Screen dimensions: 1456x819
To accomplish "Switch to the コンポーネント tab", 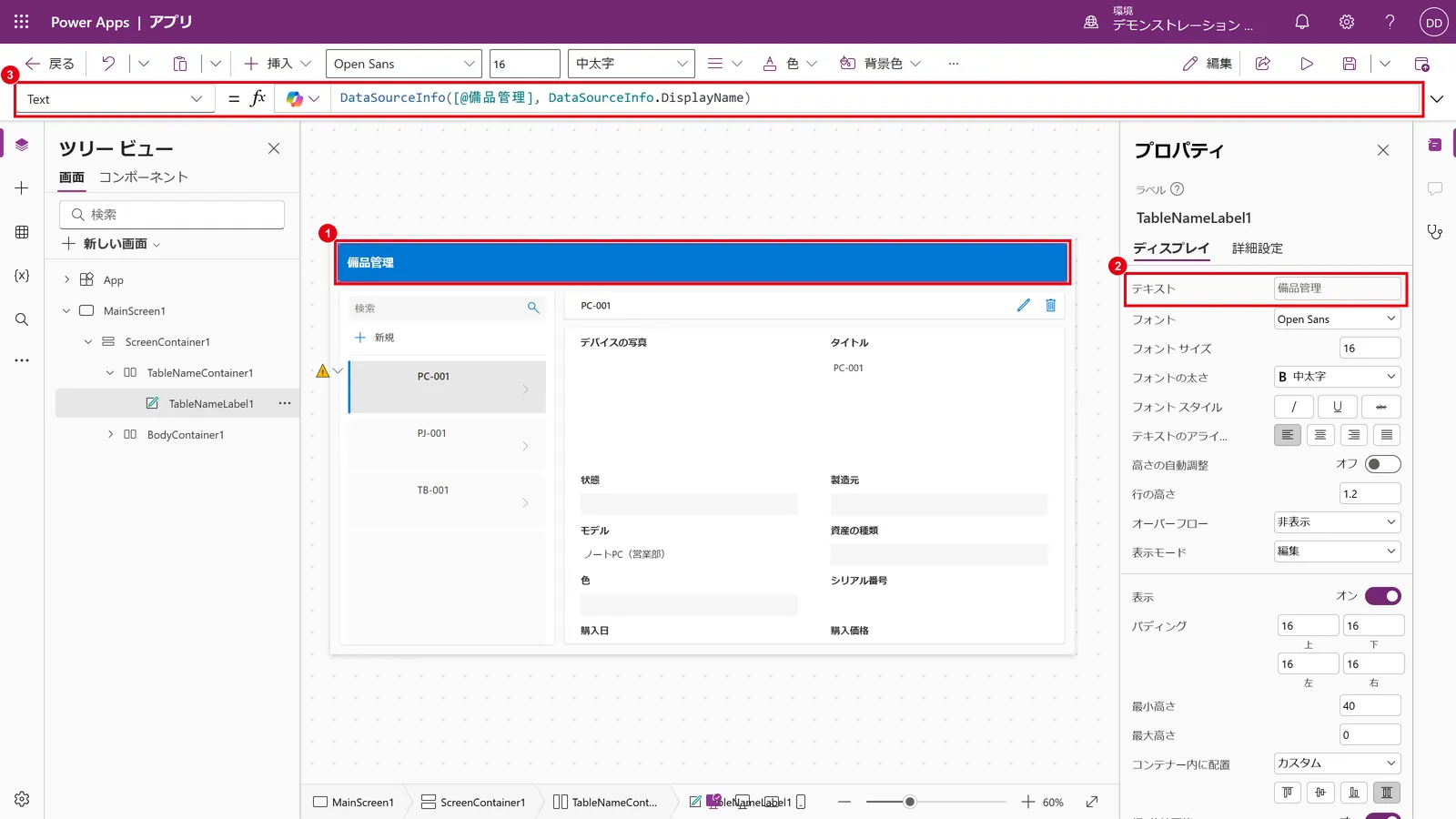I will 144,177.
